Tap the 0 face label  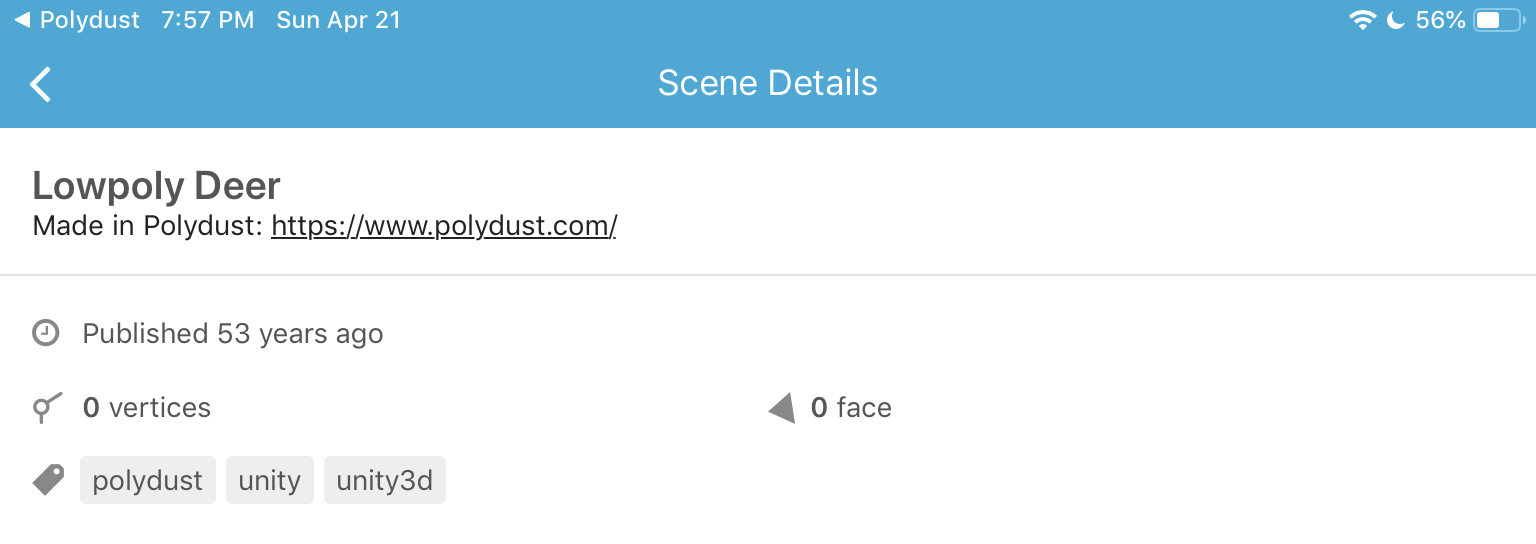pyautogui.click(x=851, y=408)
